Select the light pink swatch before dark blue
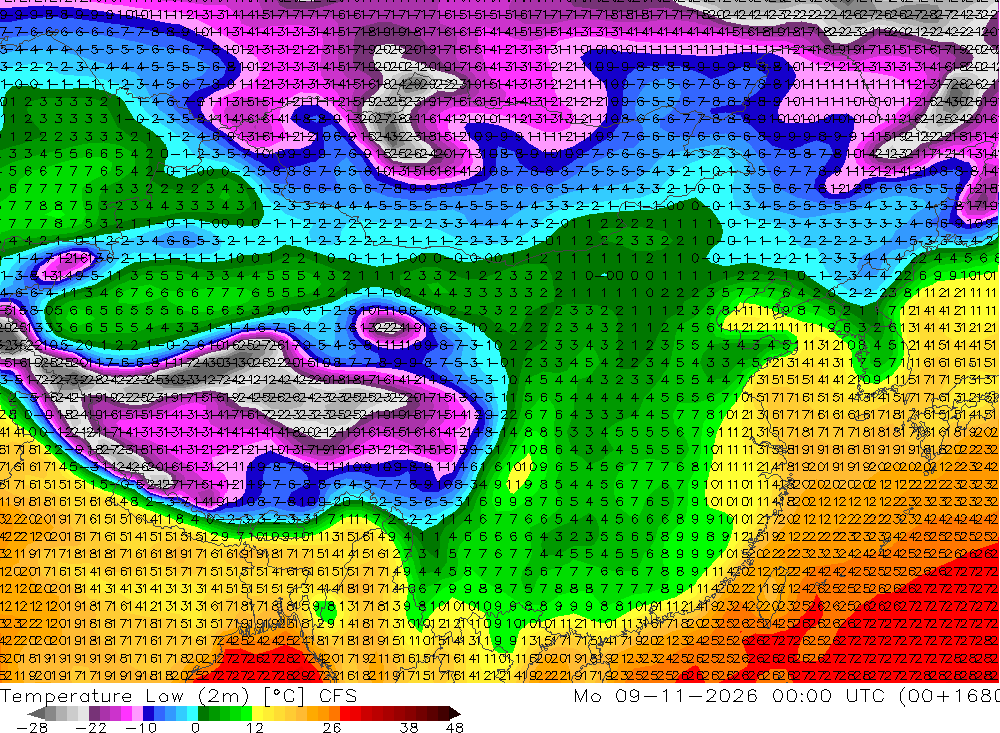 pos(137,714)
